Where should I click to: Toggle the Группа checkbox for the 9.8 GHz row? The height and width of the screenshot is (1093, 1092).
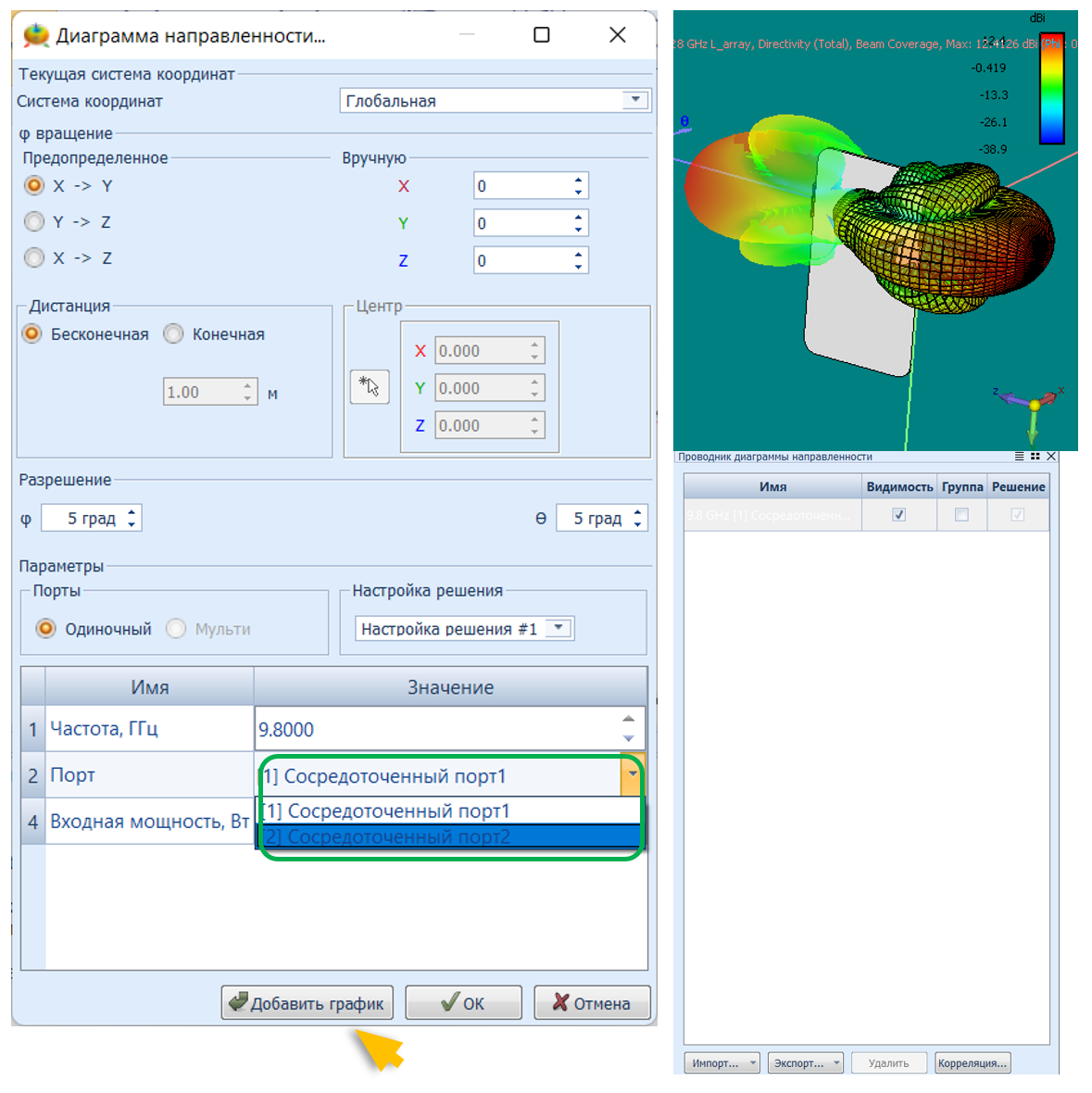[x=961, y=515]
